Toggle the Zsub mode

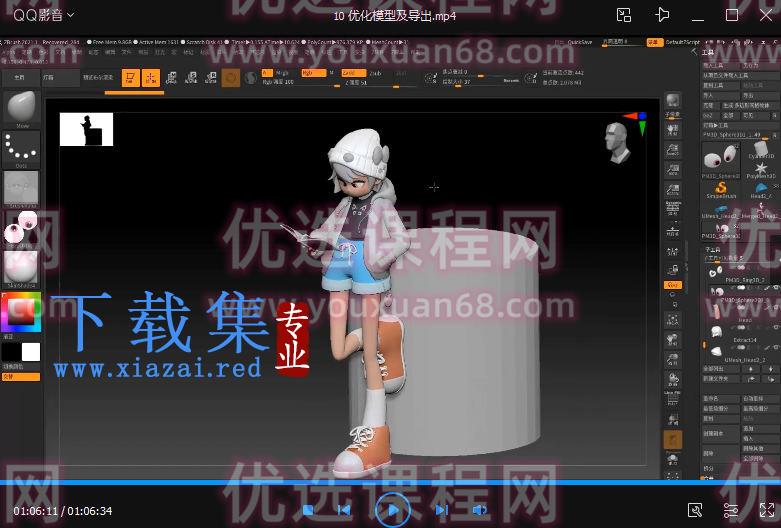tap(376, 73)
